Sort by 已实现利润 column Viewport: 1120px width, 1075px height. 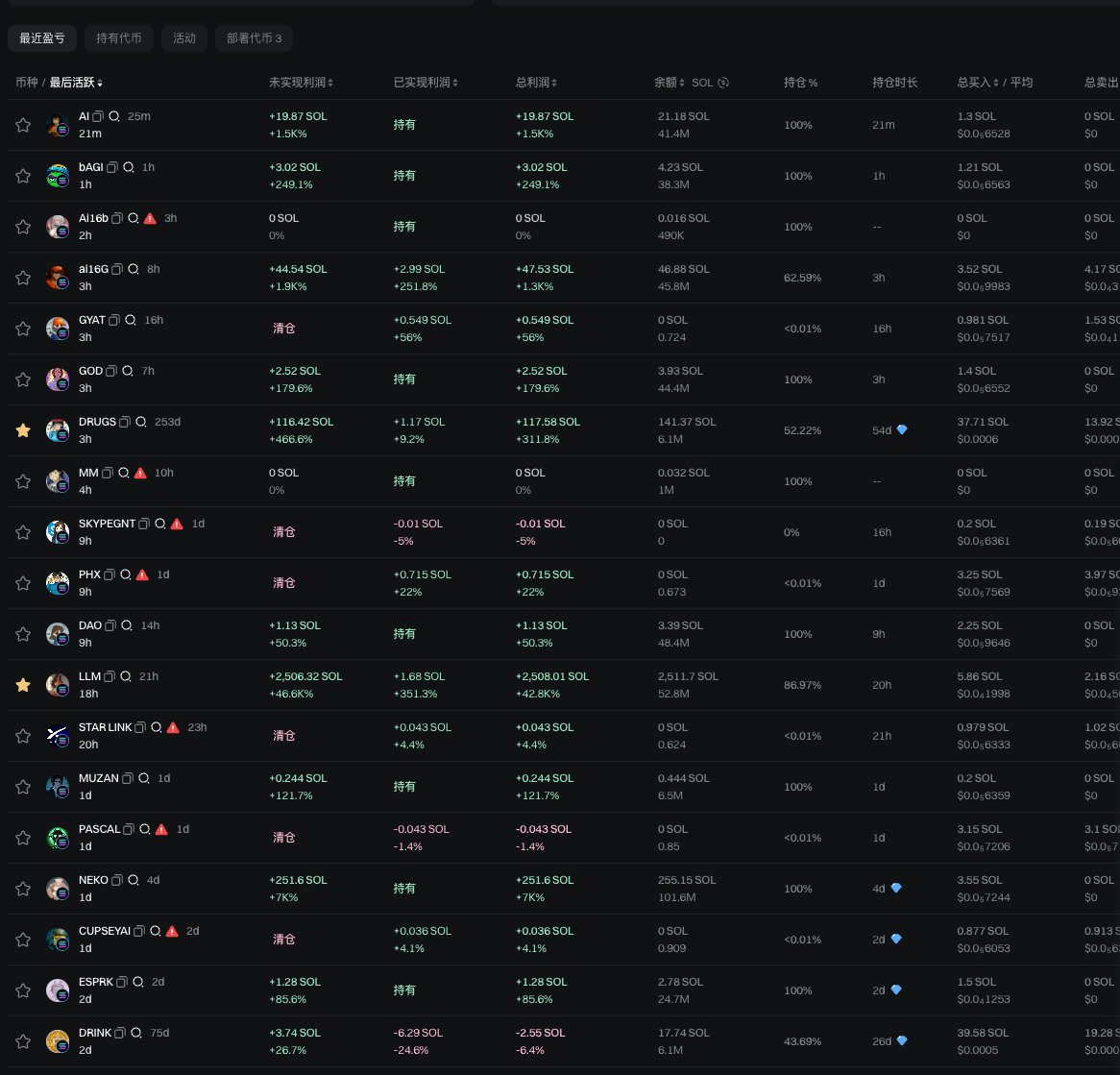point(426,83)
